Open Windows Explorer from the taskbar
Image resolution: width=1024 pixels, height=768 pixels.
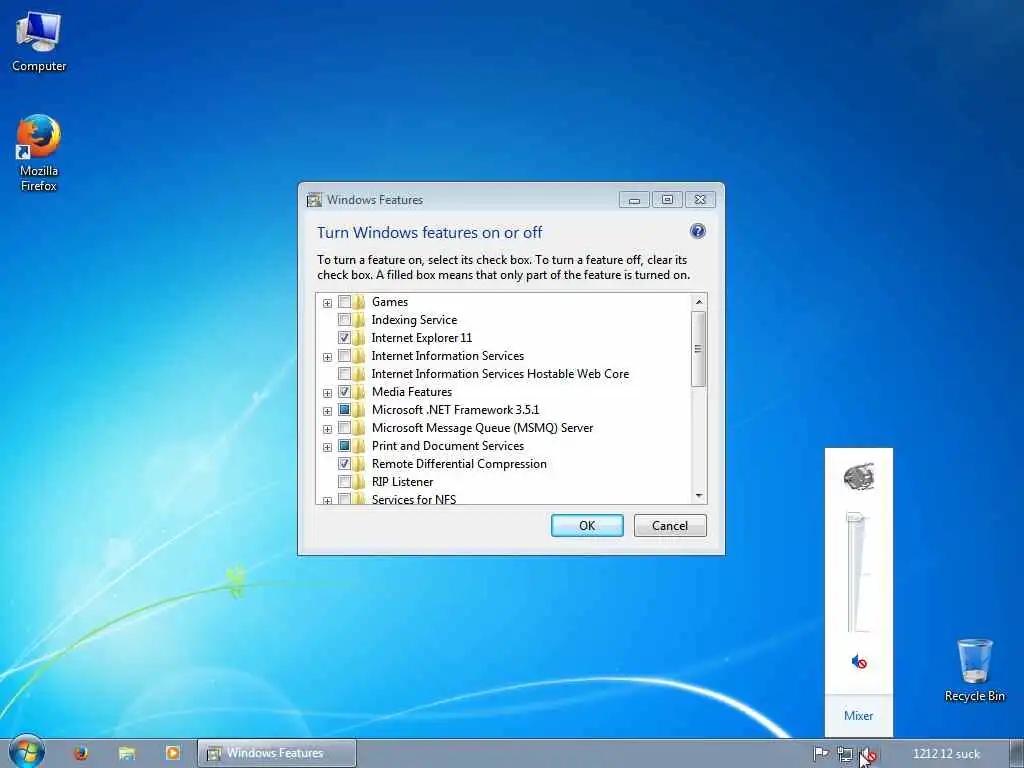(x=127, y=753)
